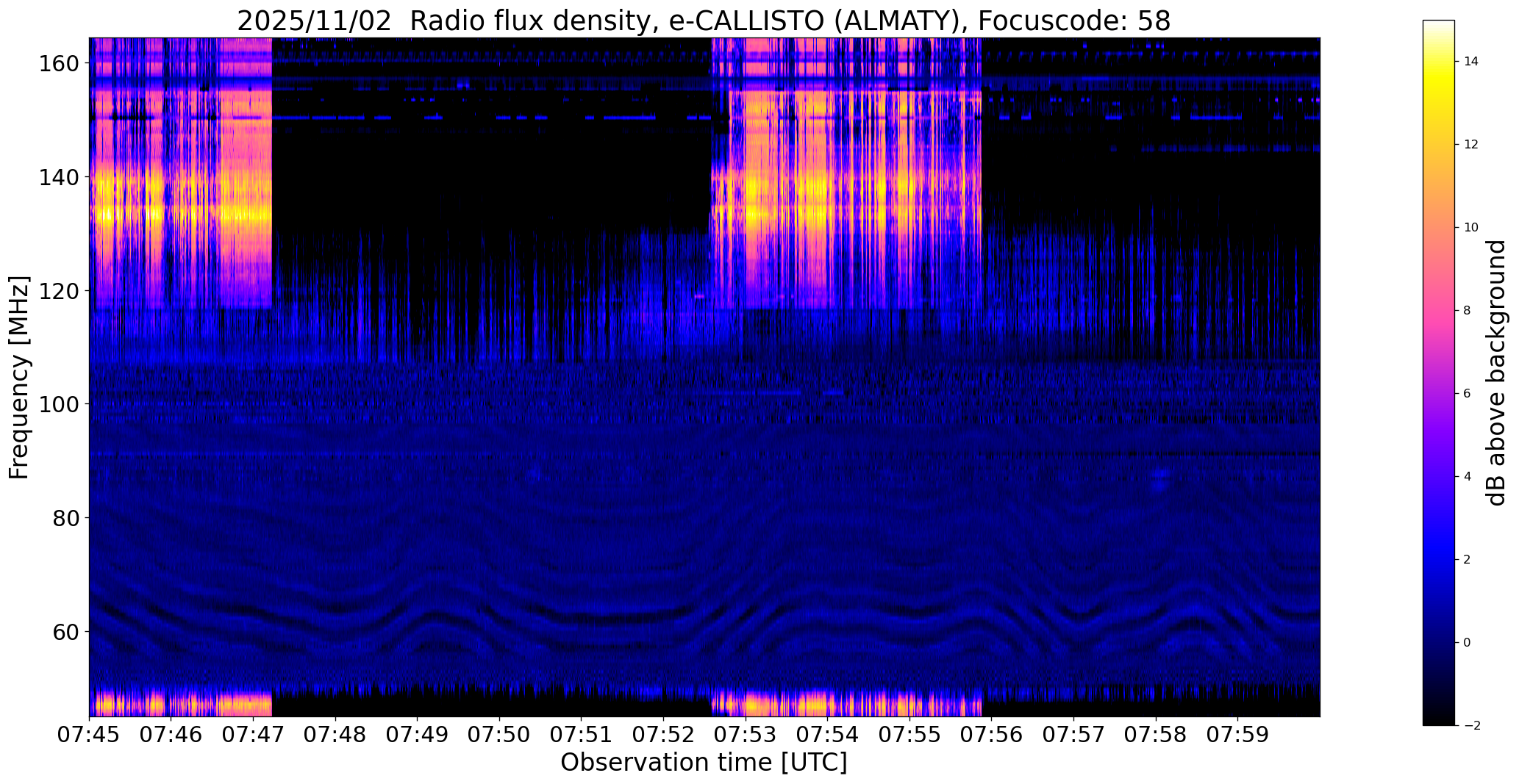Click the colorbar tick label 10
1519x784 pixels.
click(x=1470, y=228)
